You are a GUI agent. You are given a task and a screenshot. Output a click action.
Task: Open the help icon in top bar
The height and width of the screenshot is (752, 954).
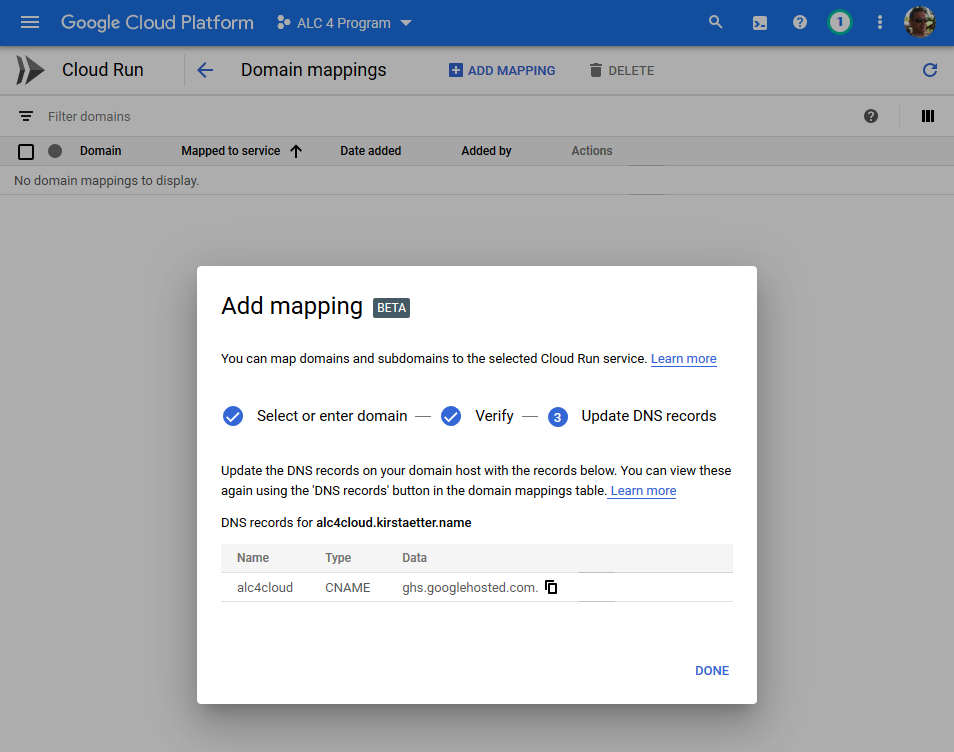tap(799, 23)
